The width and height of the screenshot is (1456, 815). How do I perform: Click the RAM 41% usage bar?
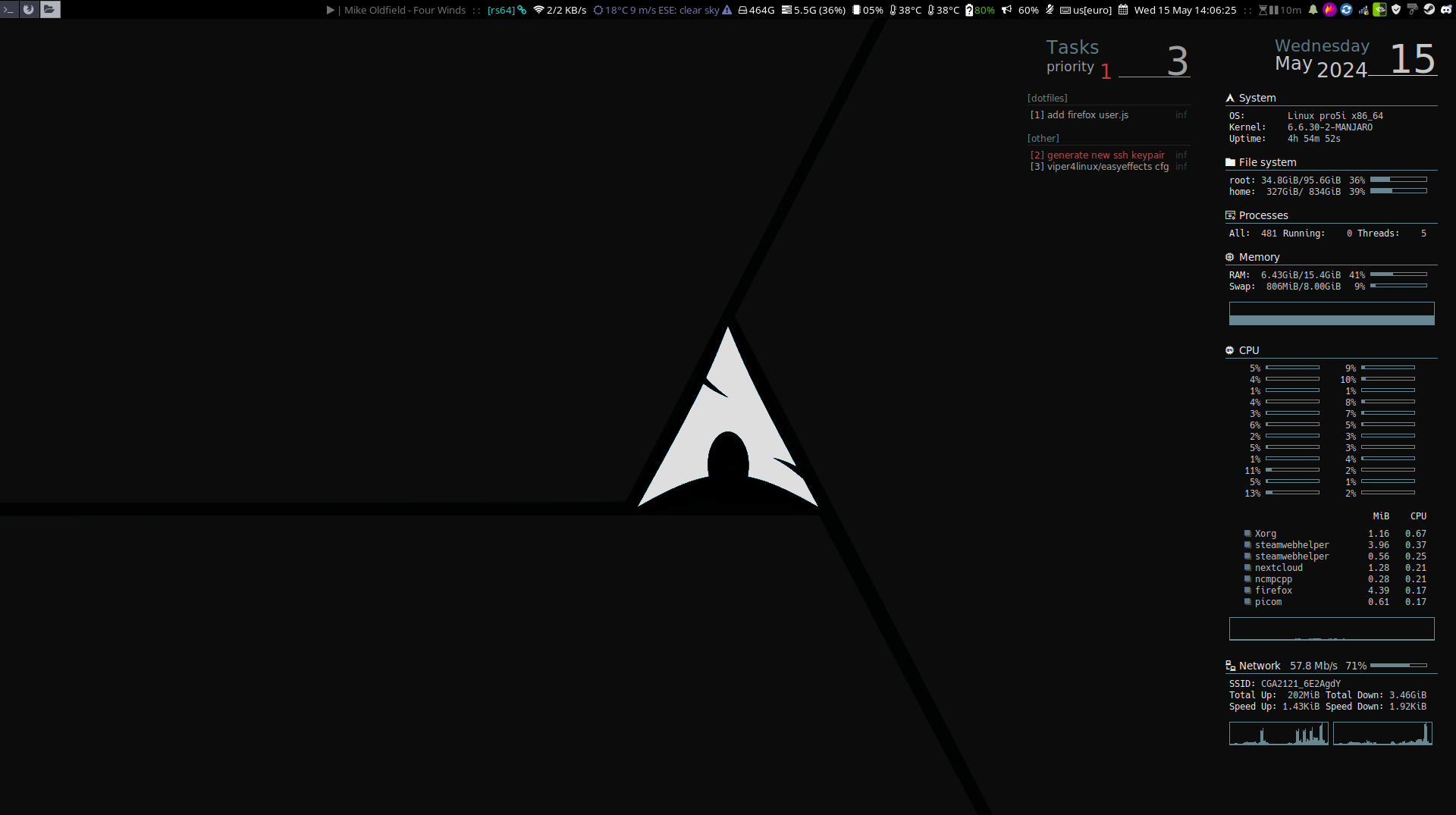tap(1398, 274)
